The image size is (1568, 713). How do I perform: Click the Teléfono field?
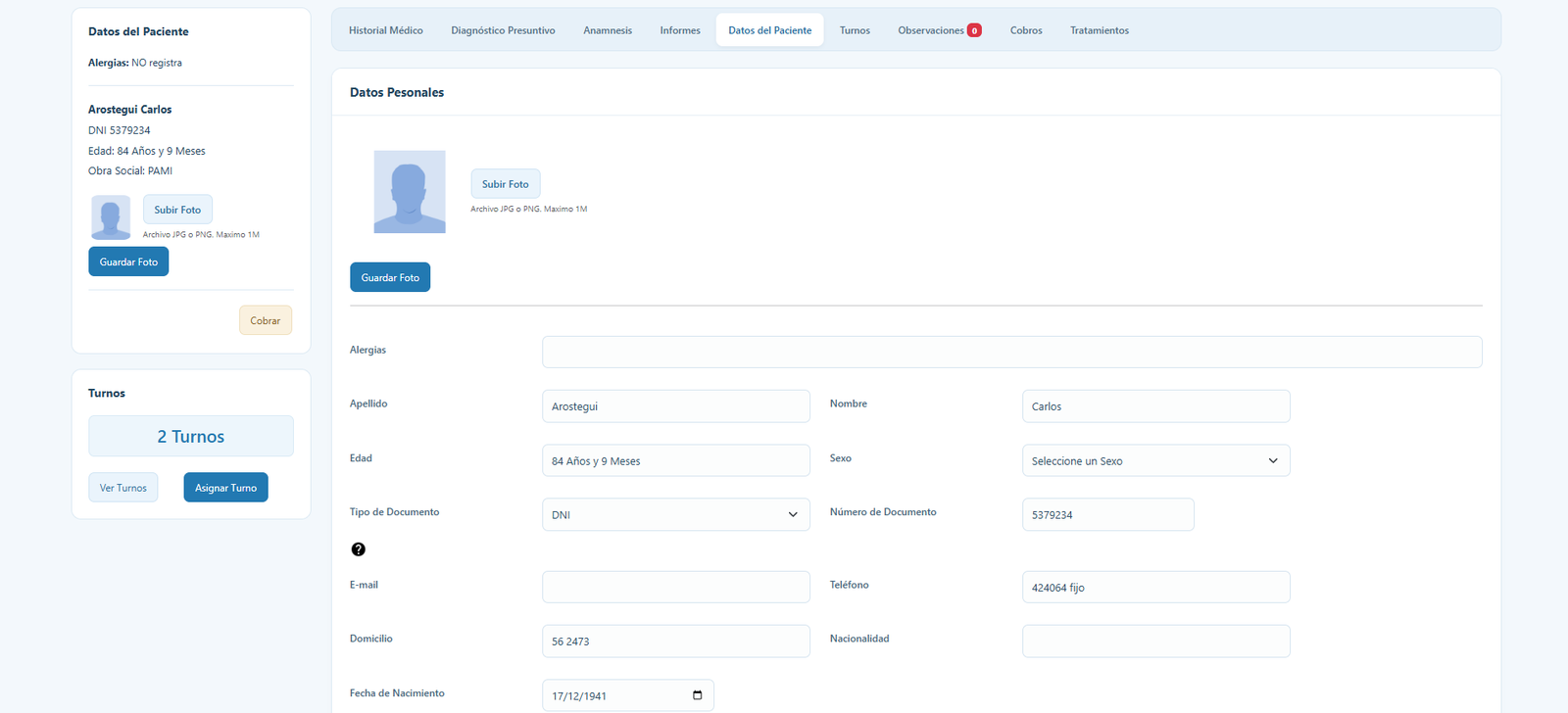click(1155, 587)
